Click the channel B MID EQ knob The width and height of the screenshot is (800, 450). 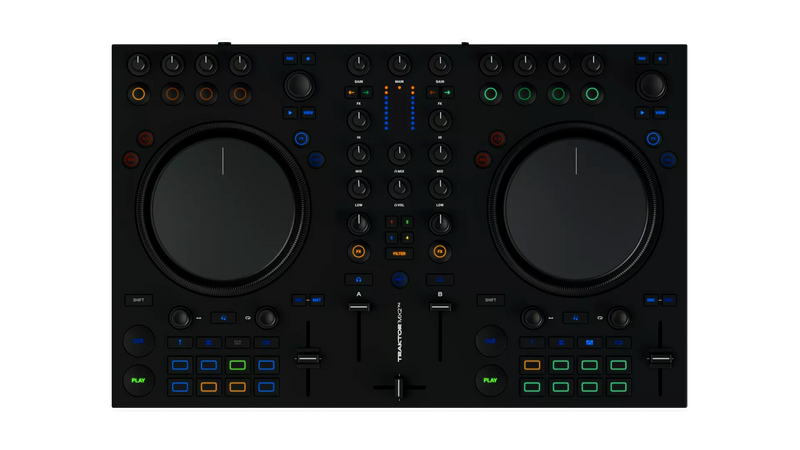(440, 154)
